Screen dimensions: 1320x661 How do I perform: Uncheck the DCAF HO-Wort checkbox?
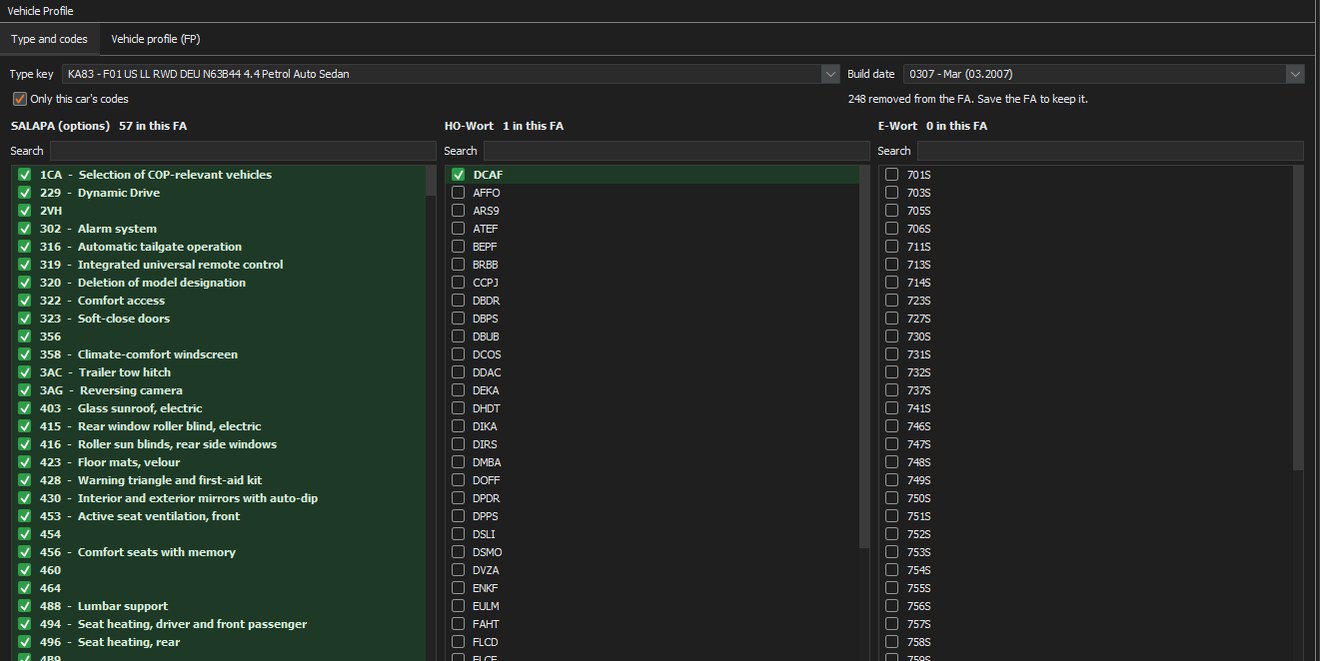(458, 175)
